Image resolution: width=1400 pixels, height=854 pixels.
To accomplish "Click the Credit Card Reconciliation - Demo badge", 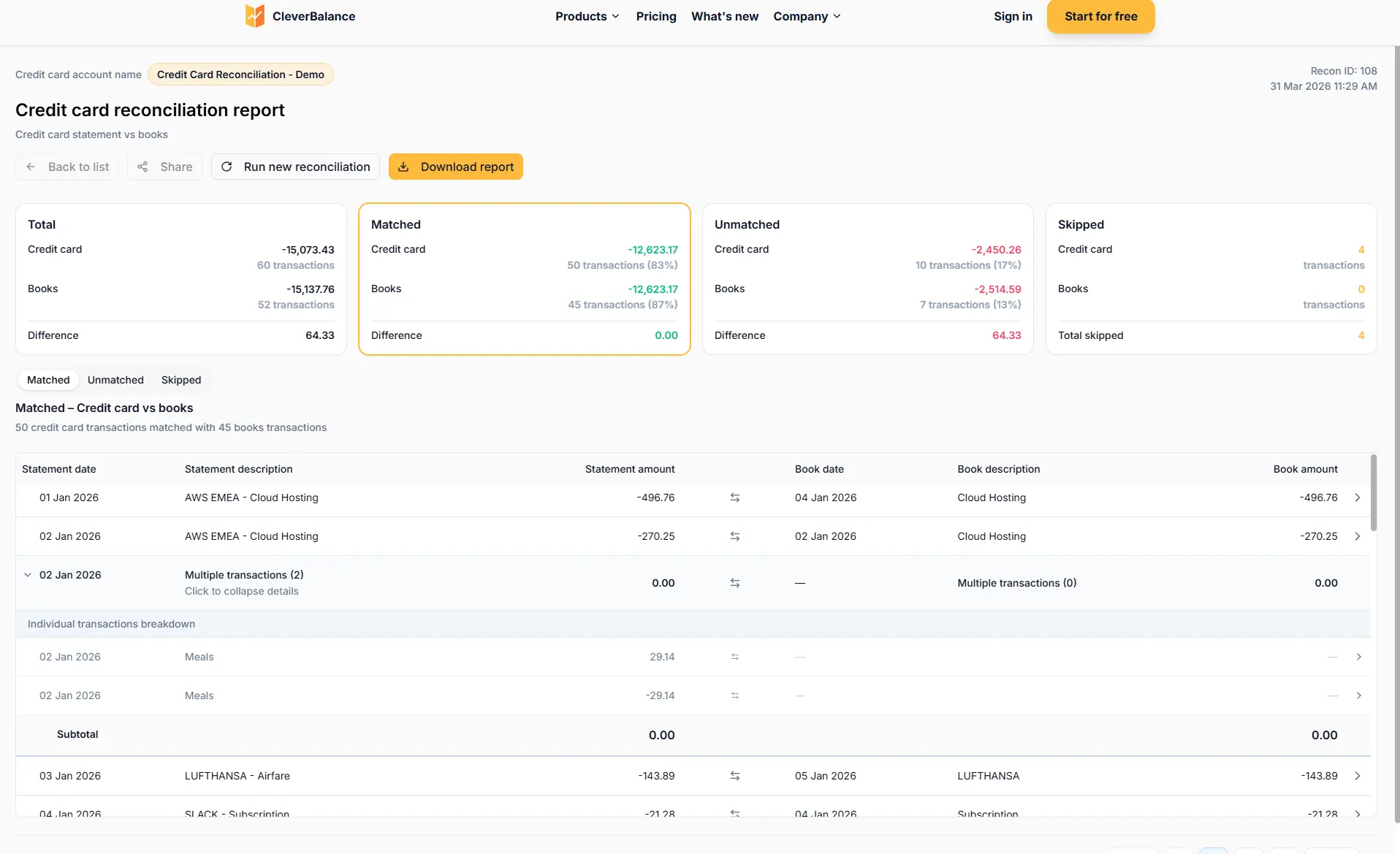I will tap(240, 75).
